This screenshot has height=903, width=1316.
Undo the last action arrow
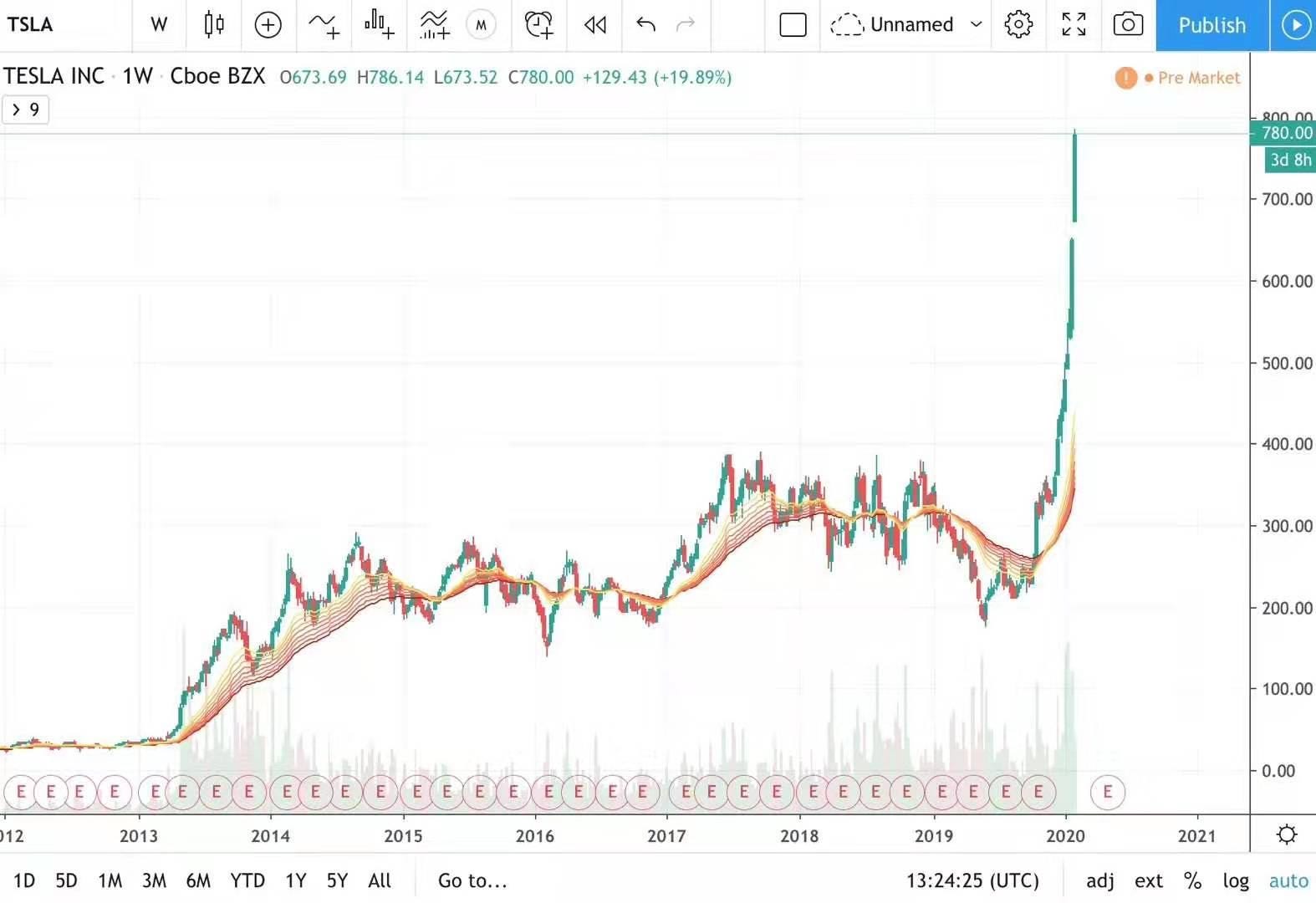pyautogui.click(x=645, y=25)
